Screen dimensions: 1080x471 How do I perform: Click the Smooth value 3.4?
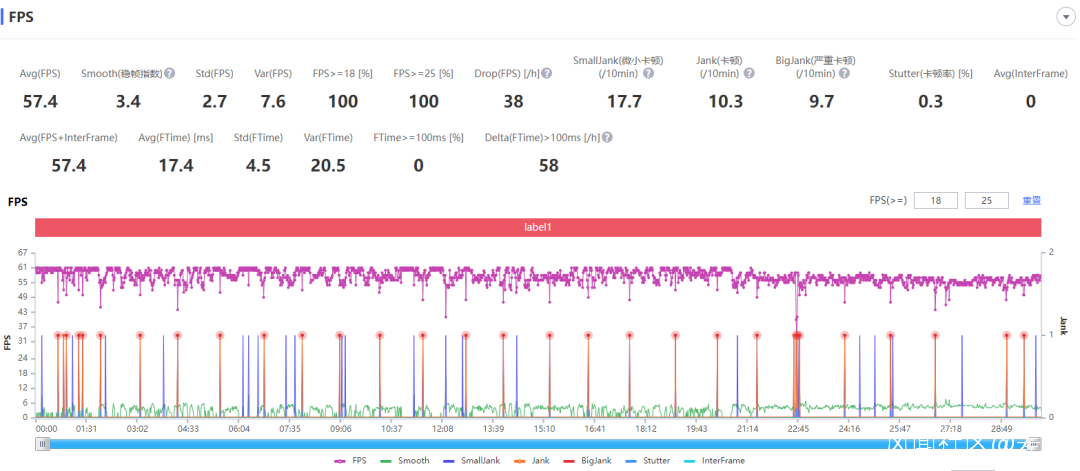[128, 102]
